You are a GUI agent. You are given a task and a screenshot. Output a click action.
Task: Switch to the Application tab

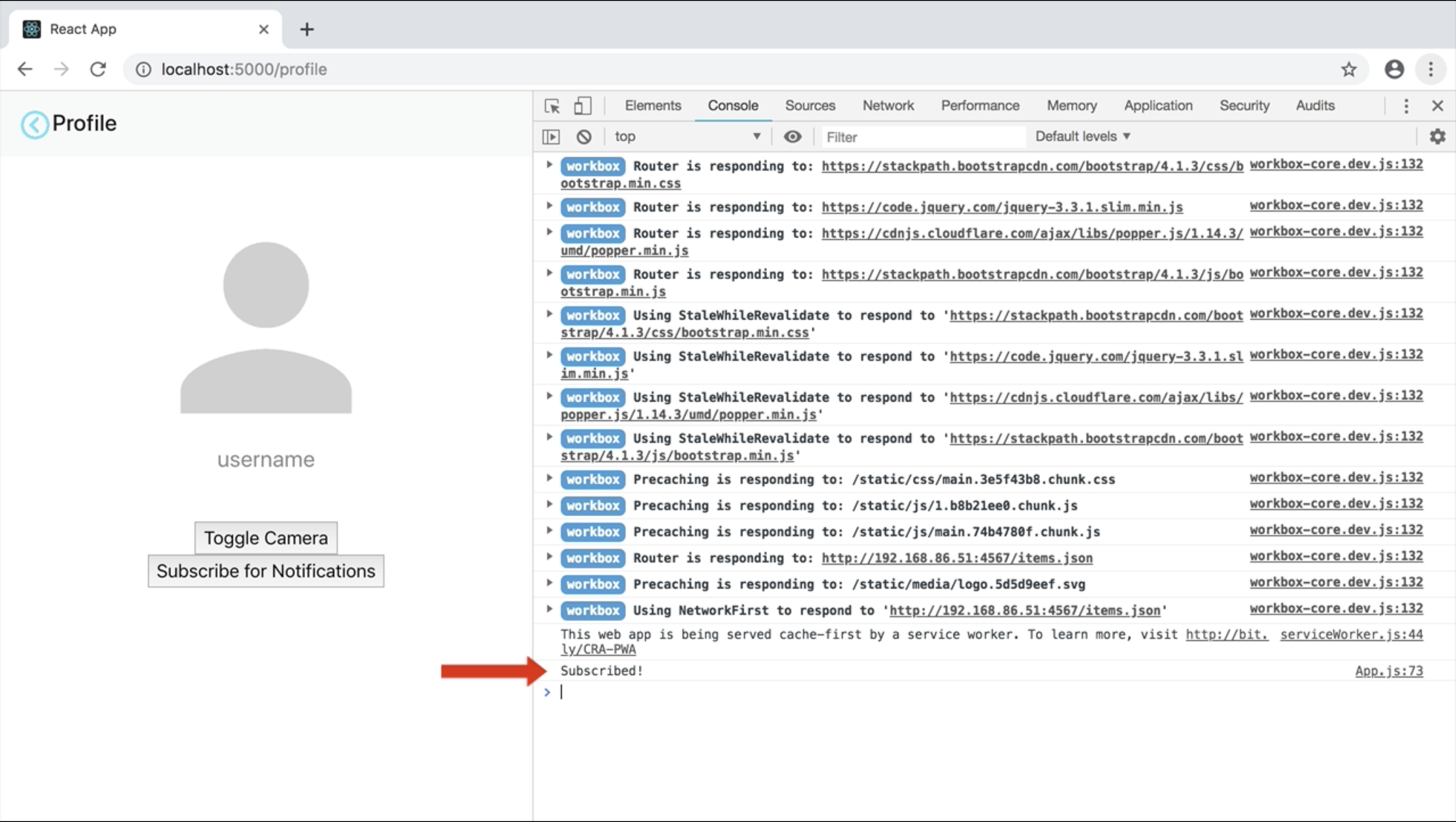click(x=1157, y=106)
